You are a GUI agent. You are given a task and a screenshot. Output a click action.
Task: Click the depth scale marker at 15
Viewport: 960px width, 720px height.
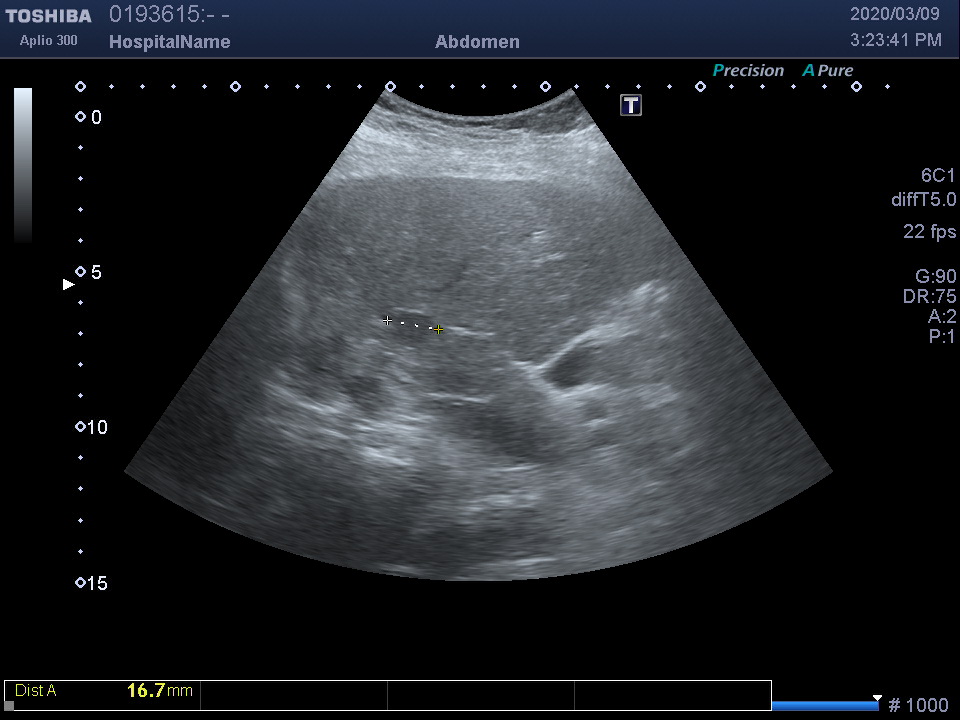(x=80, y=583)
